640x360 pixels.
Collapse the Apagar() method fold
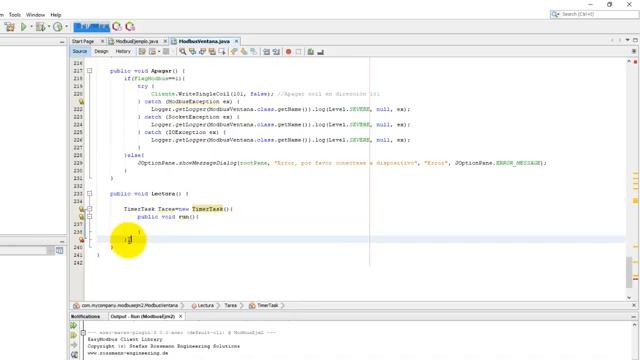pyautogui.click(x=89, y=71)
